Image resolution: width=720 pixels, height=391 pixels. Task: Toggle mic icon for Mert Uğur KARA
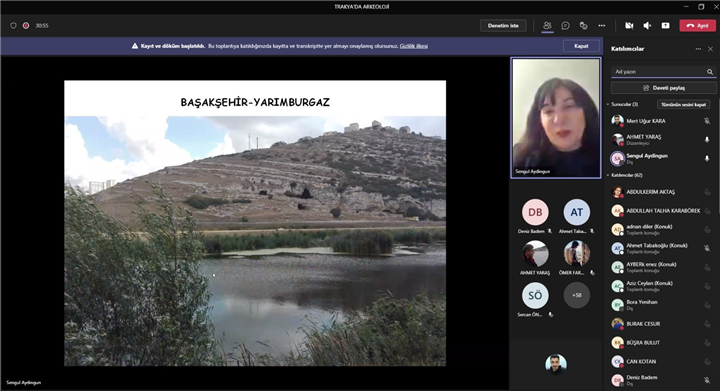point(707,121)
